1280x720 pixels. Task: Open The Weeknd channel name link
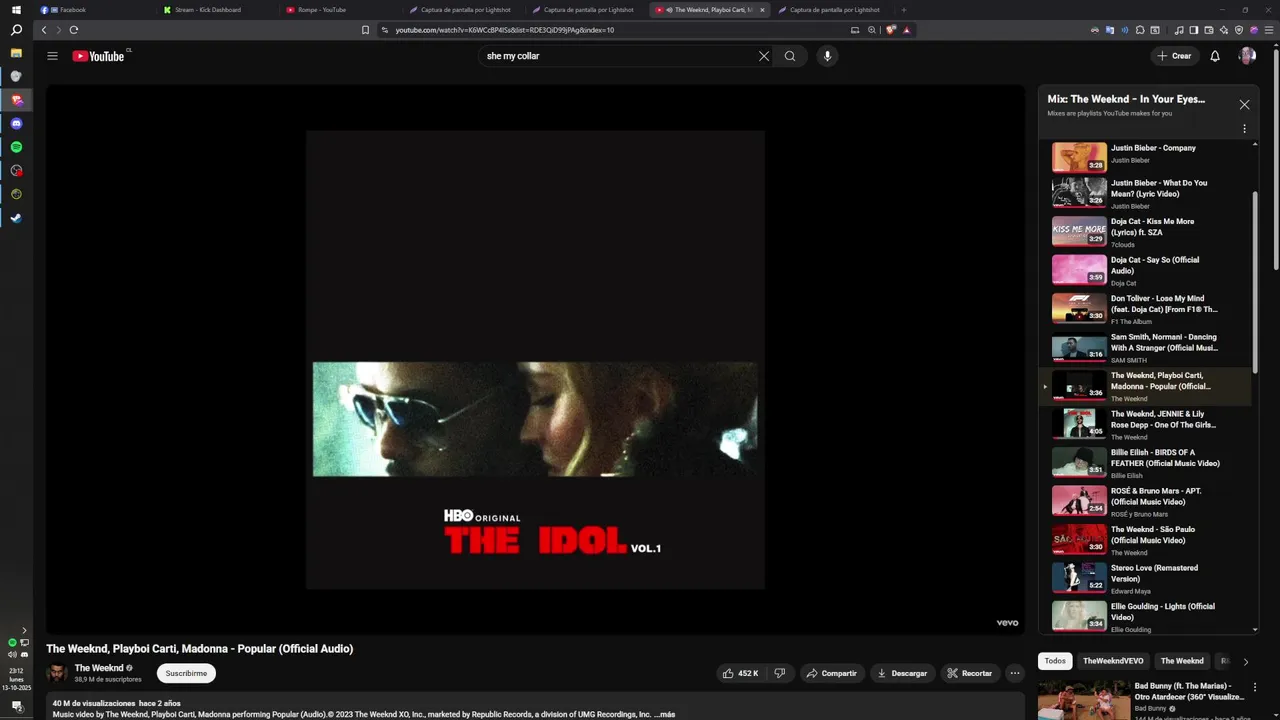pos(99,668)
